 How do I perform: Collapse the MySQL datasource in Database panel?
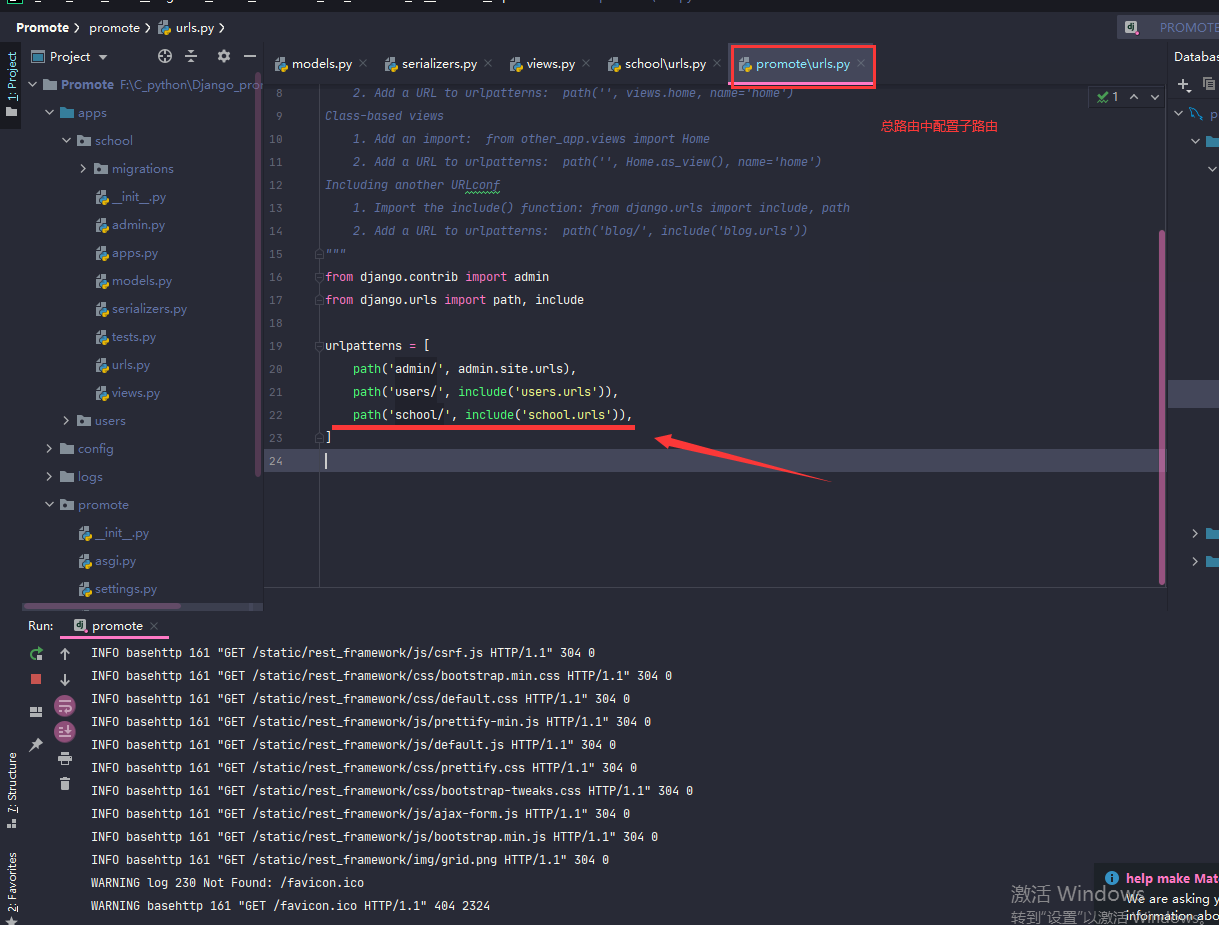[x=1180, y=114]
